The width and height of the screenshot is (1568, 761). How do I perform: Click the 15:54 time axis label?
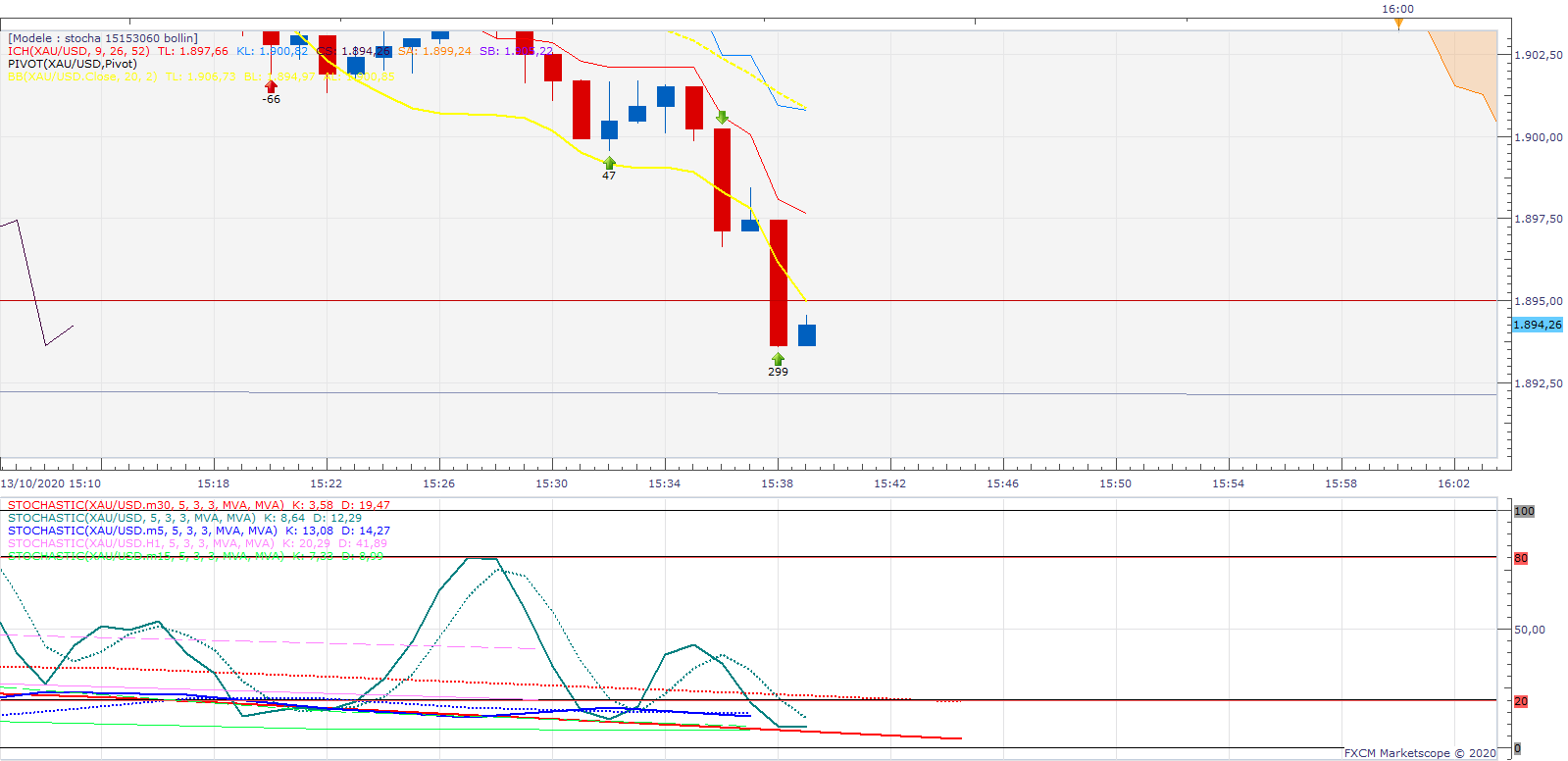click(1229, 483)
